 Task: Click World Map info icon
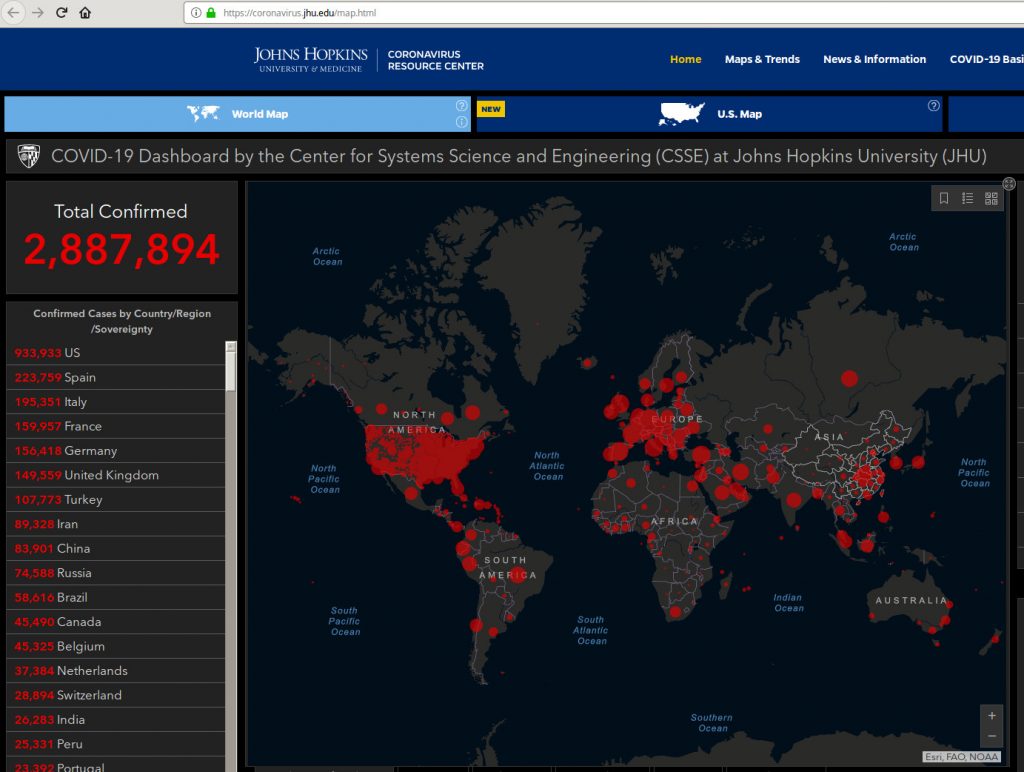click(461, 122)
